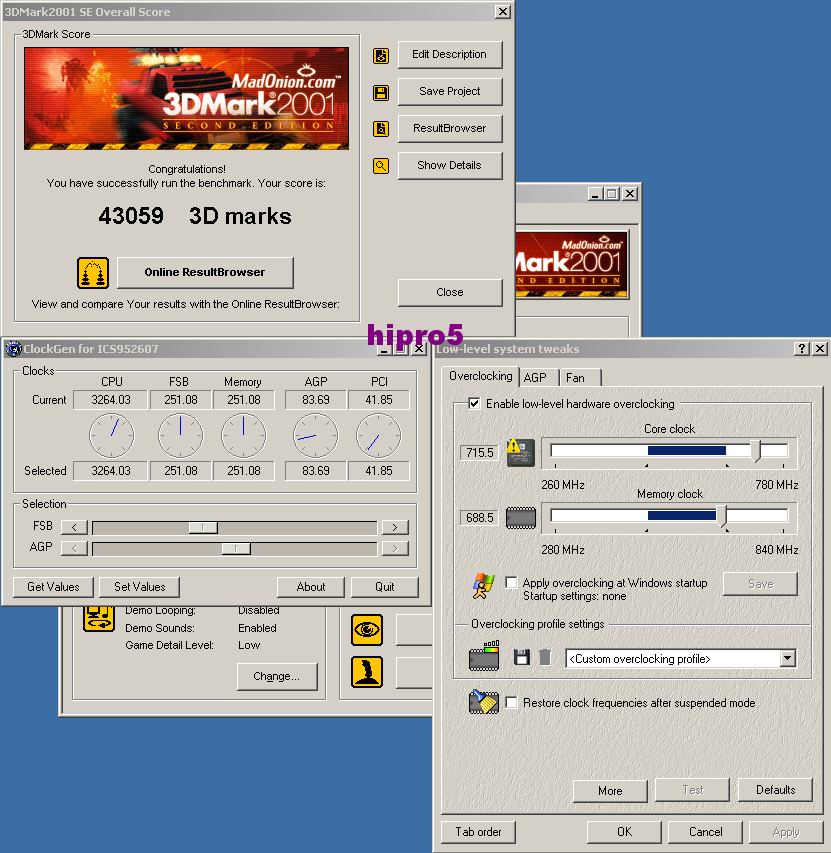The image size is (831, 853).
Task: Toggle Enable low-level hardware overclocking checkbox
Action: [x=474, y=404]
